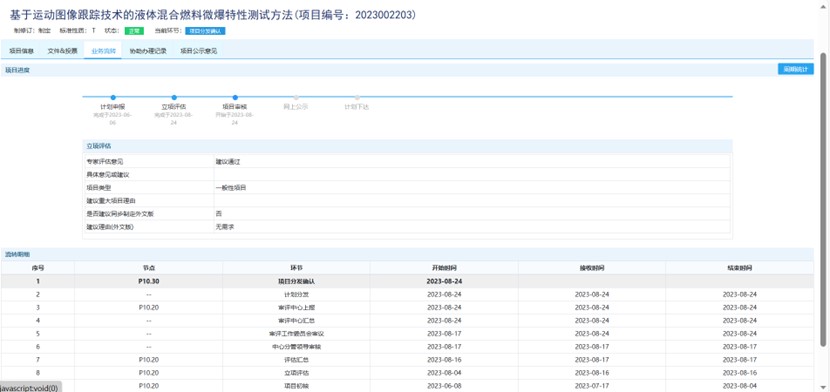The image size is (830, 392).
Task: Click the greyed 网上公示 step dot
Action: pos(296,97)
